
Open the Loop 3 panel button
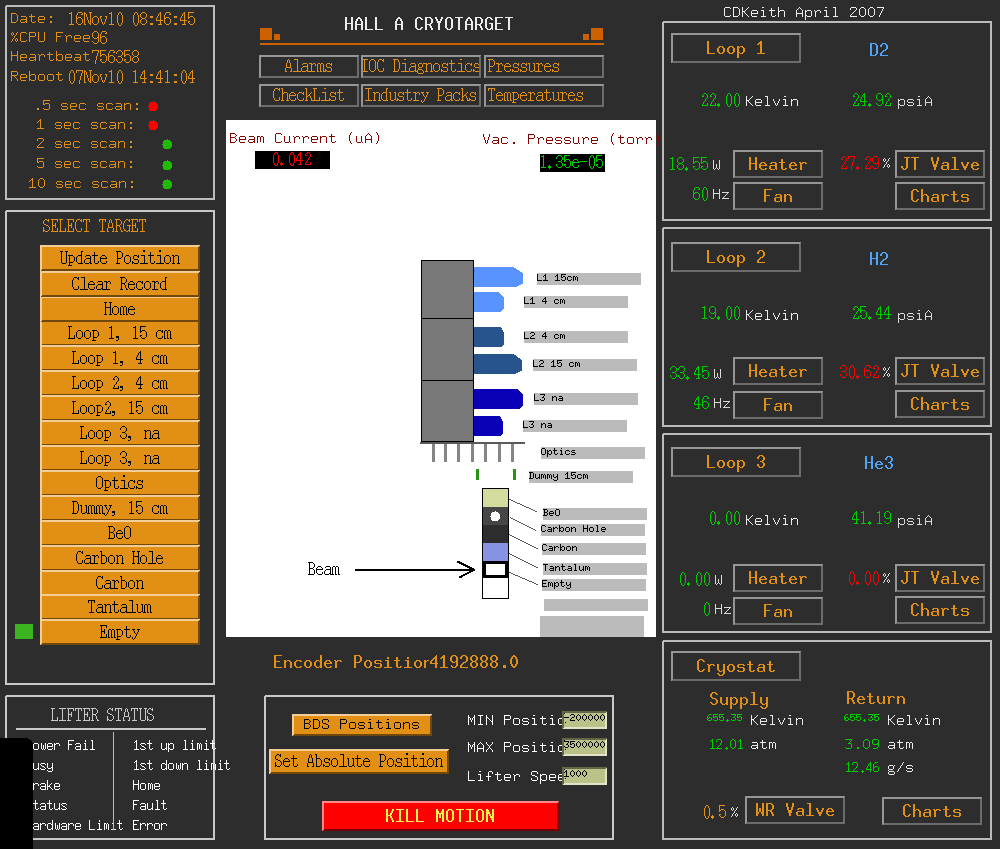pyautogui.click(x=735, y=462)
